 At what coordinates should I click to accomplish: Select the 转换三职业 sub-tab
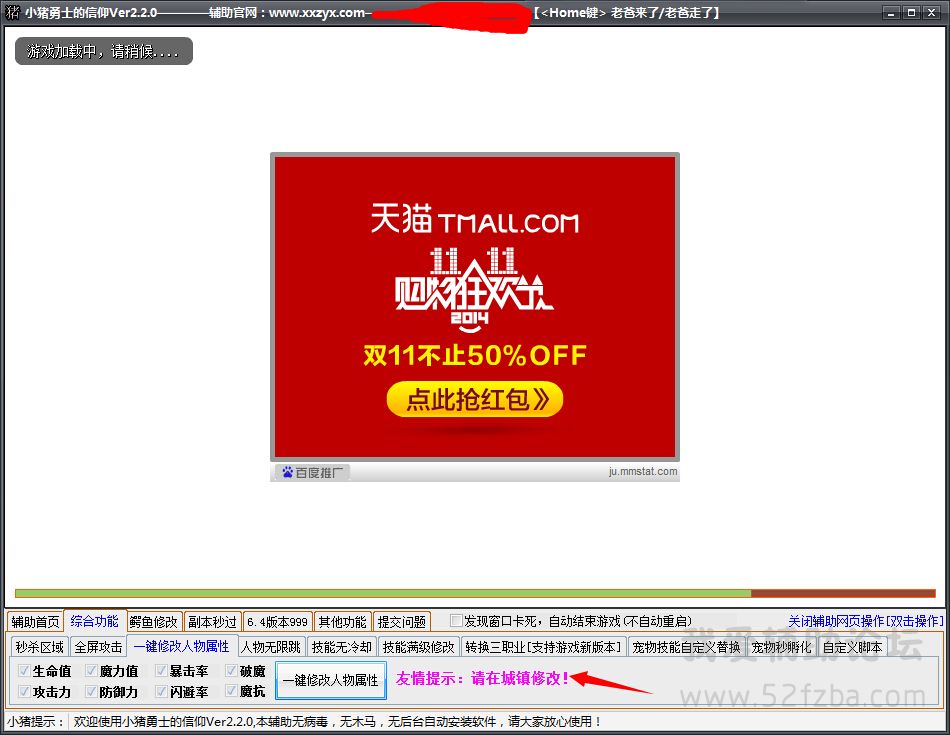point(543,647)
